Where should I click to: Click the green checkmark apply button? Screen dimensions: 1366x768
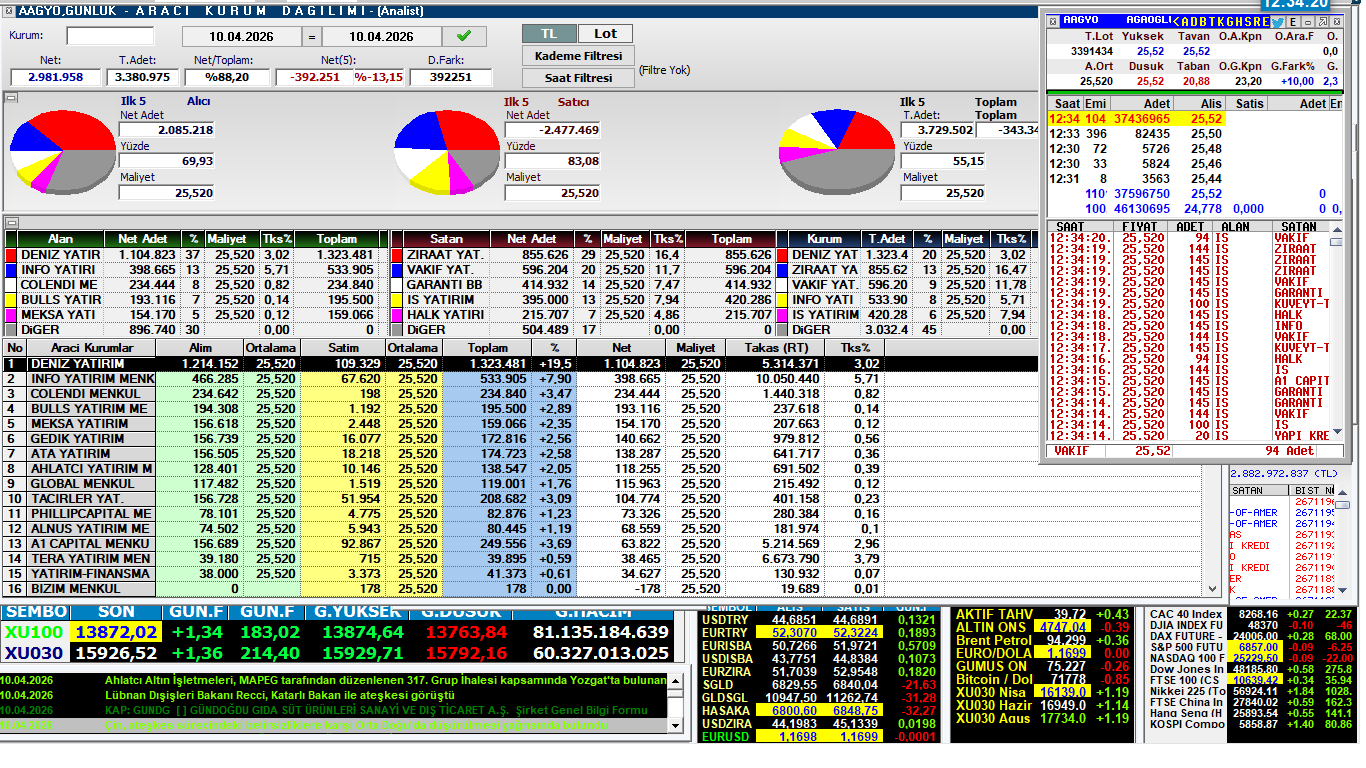click(464, 37)
